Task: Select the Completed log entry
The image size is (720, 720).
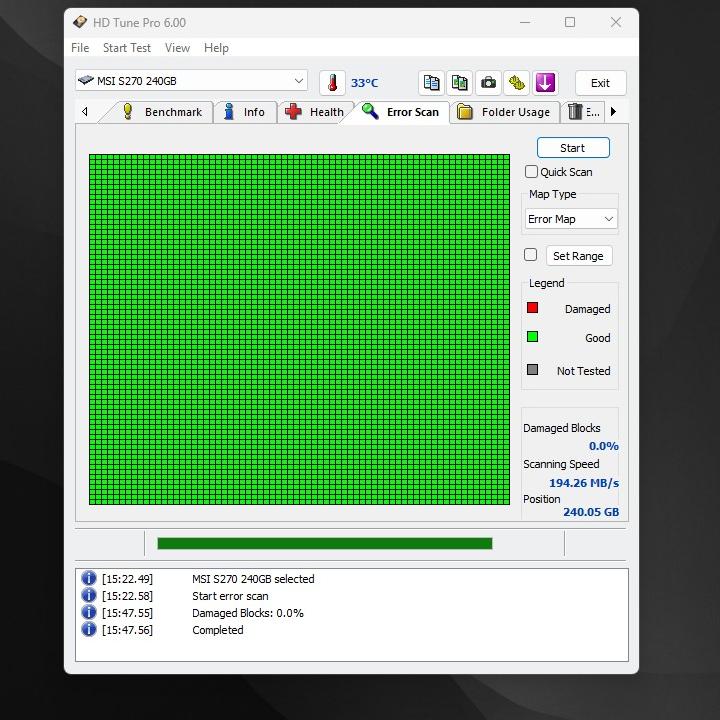Action: 217,630
